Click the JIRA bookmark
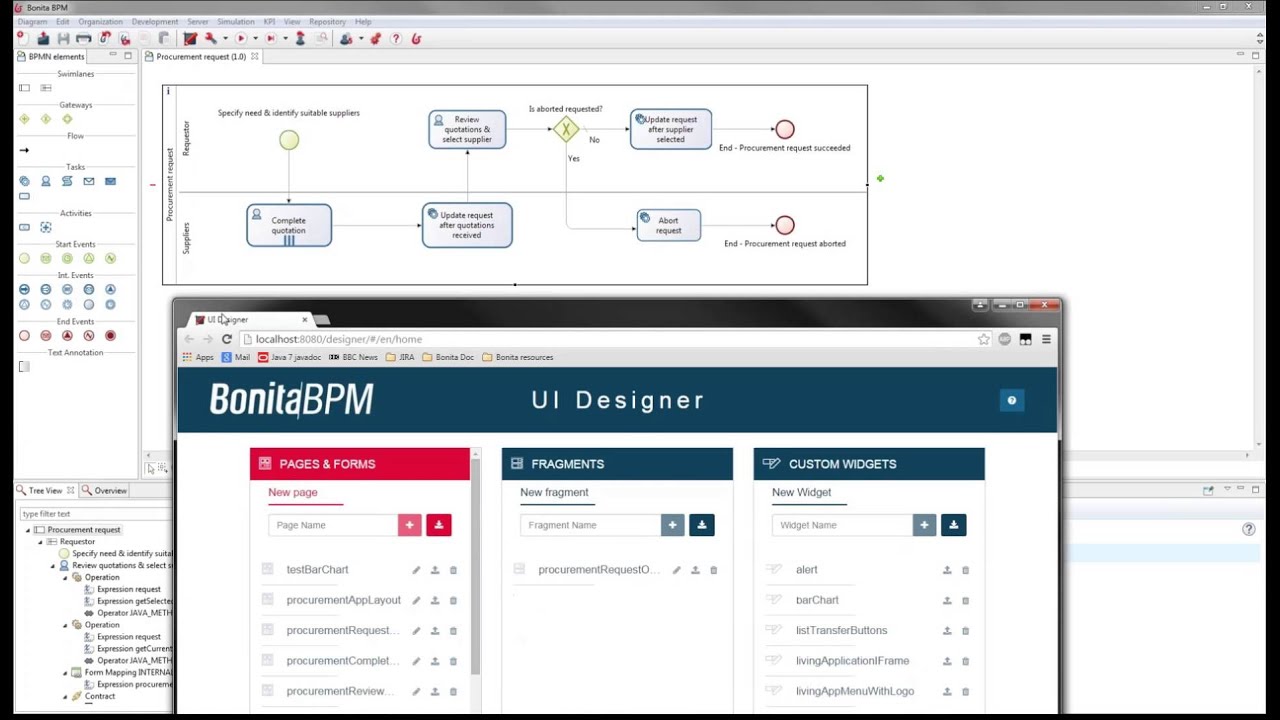1280x720 pixels. pyautogui.click(x=400, y=357)
